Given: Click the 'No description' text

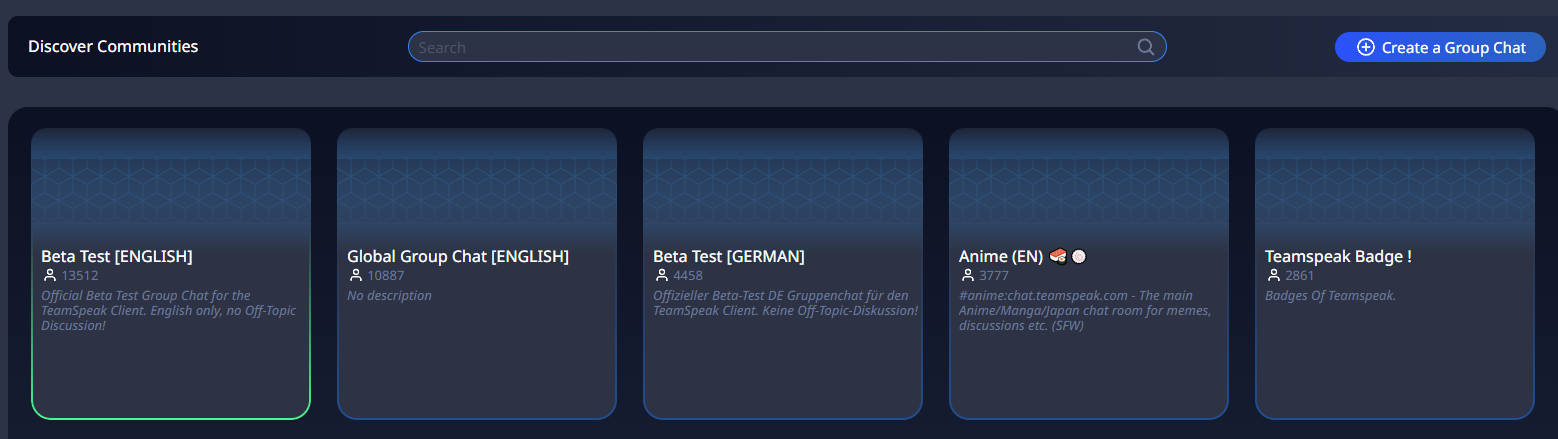Looking at the screenshot, I should click(389, 296).
